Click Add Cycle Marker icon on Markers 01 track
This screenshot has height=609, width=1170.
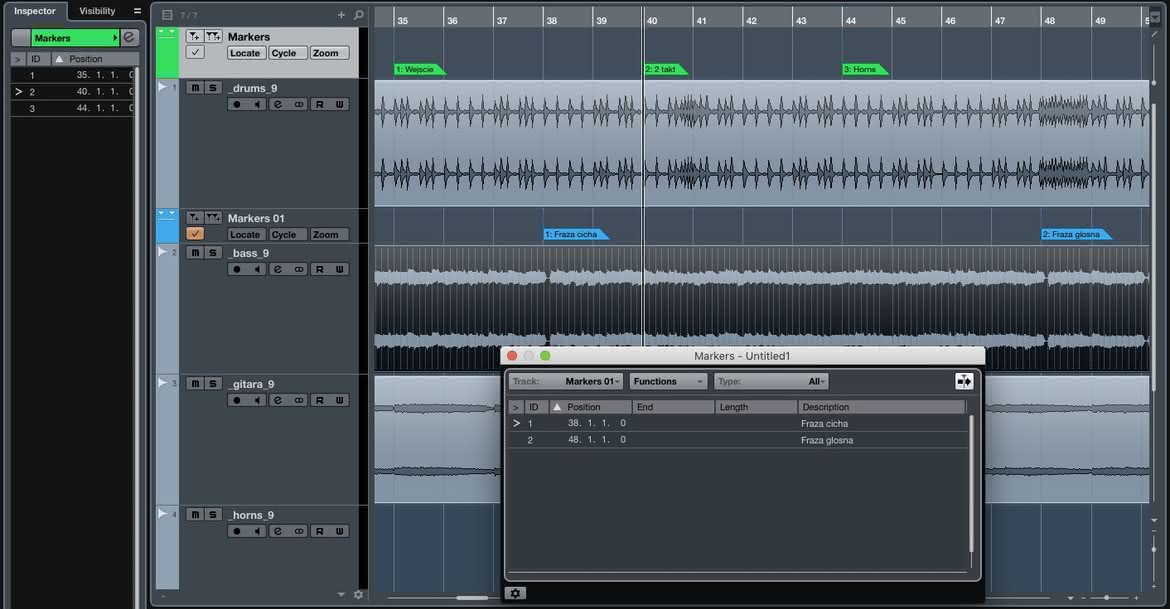point(213,218)
